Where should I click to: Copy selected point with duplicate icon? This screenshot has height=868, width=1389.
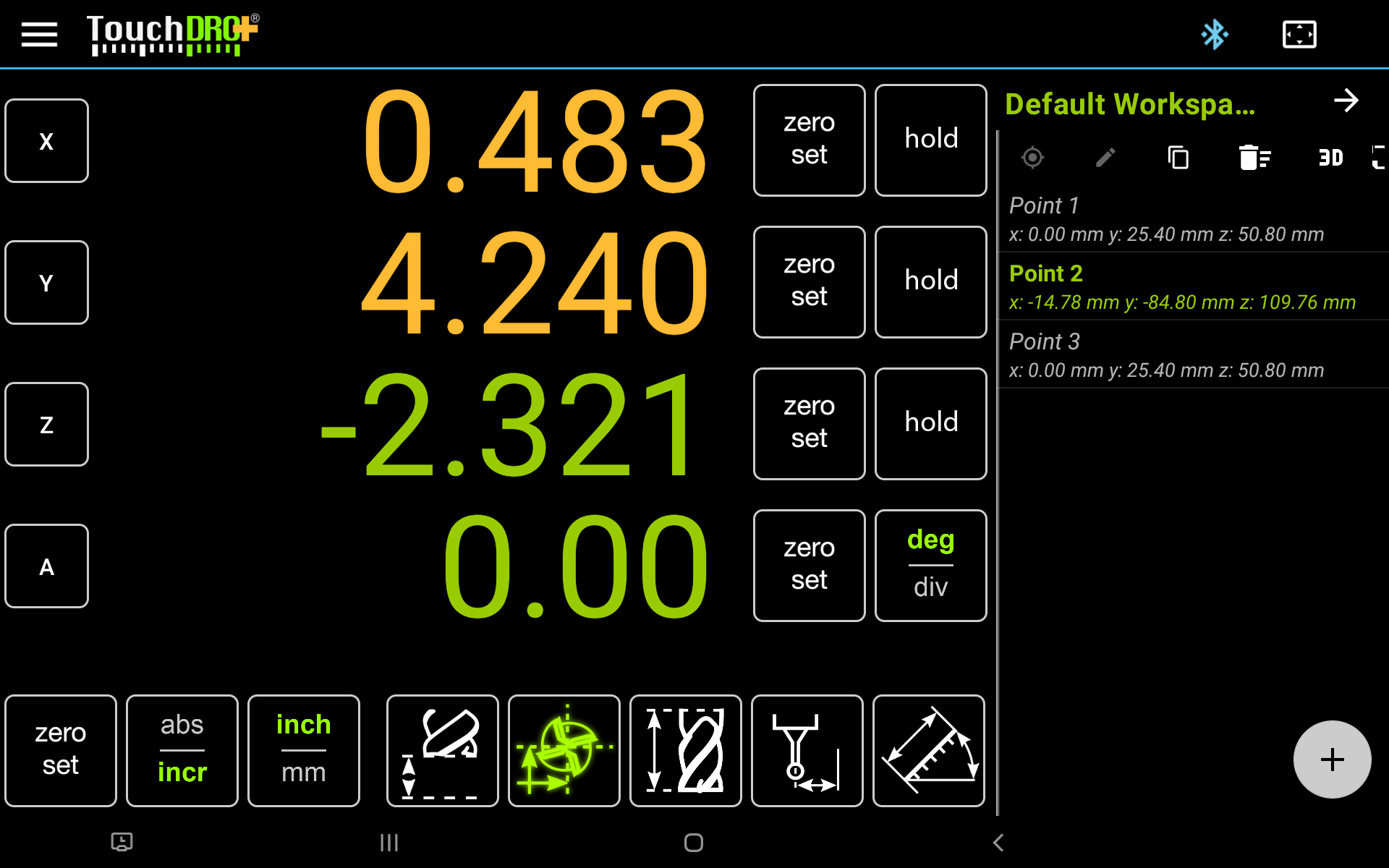coord(1178,157)
